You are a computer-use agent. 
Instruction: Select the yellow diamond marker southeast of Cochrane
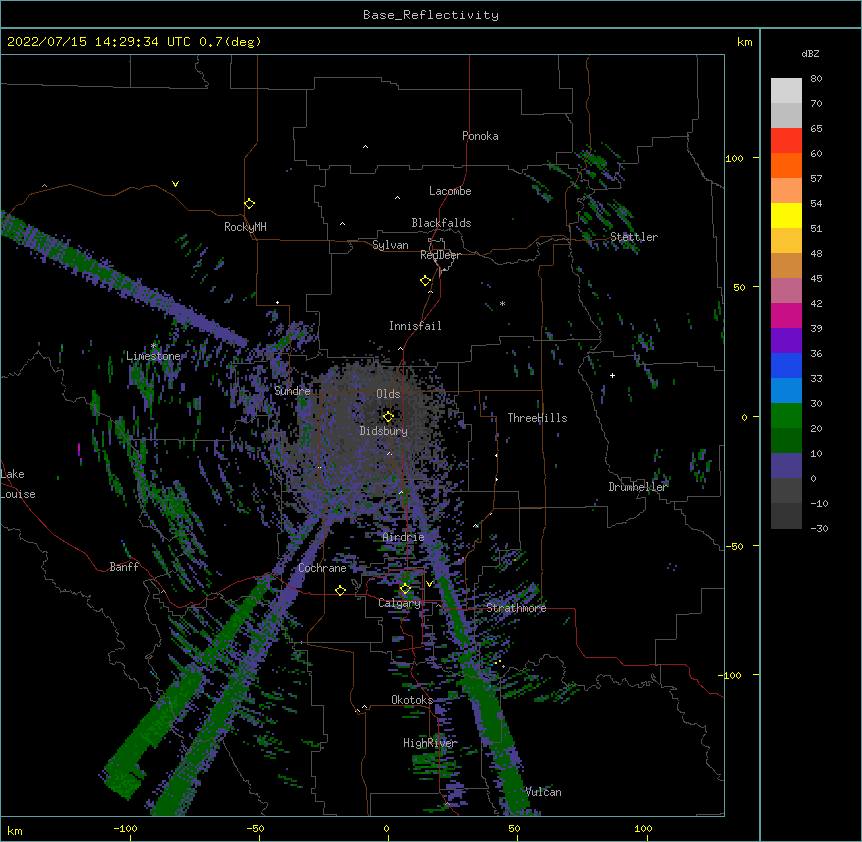[x=340, y=590]
